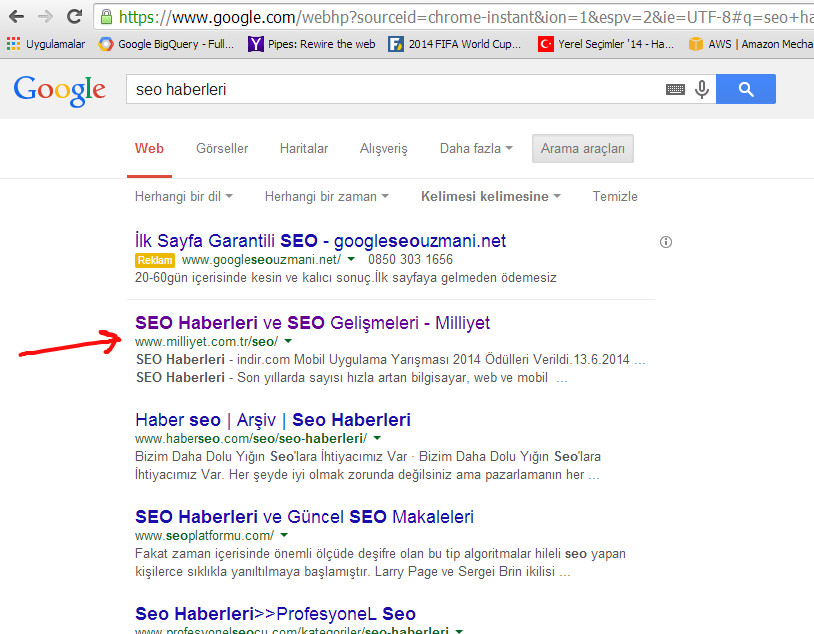Click the phone number 0850 303 1656
The image size is (814, 634).
[x=410, y=259]
